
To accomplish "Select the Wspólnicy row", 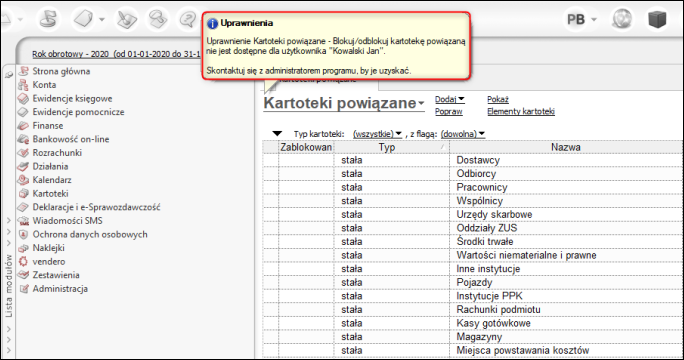I will [473, 201].
